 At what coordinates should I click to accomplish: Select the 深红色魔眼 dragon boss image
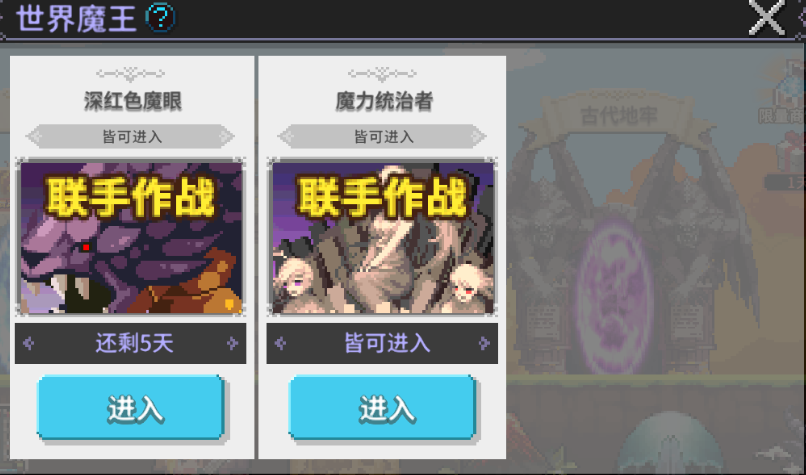click(131, 237)
